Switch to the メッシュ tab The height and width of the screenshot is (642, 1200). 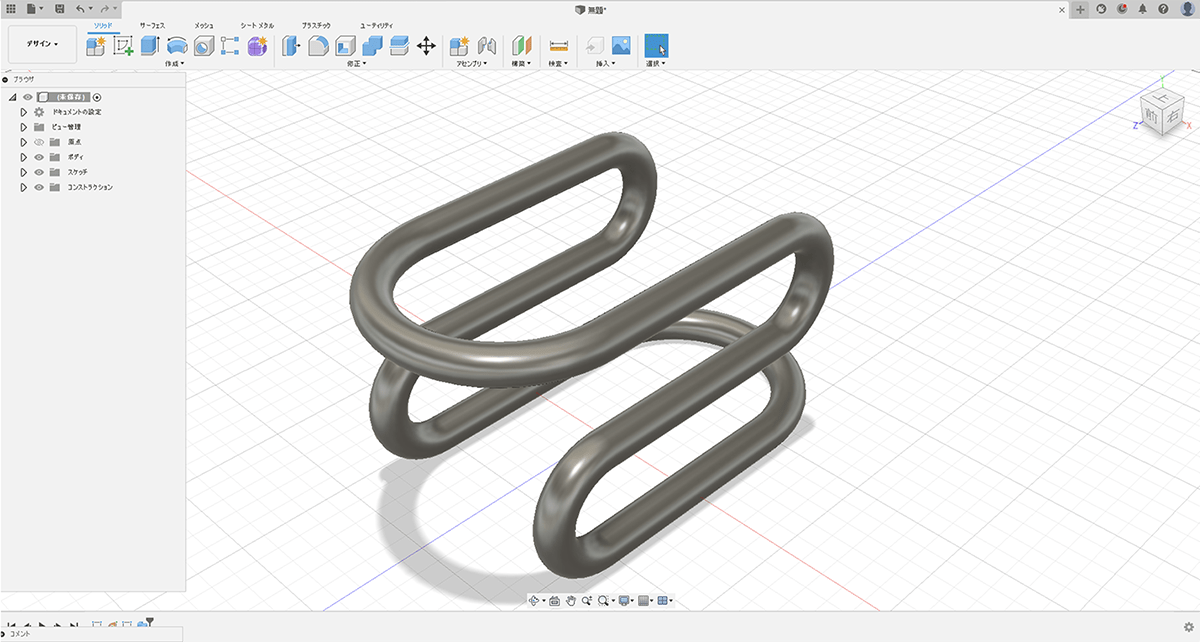pyautogui.click(x=204, y=24)
